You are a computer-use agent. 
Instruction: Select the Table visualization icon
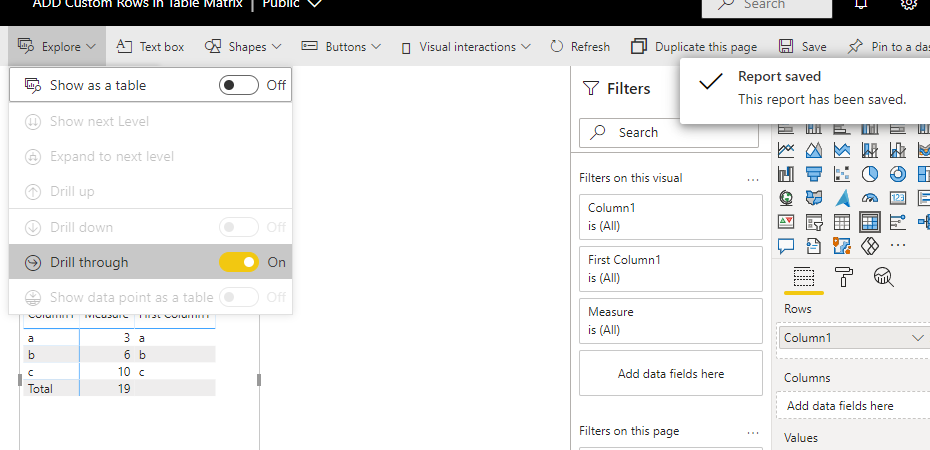[842, 222]
